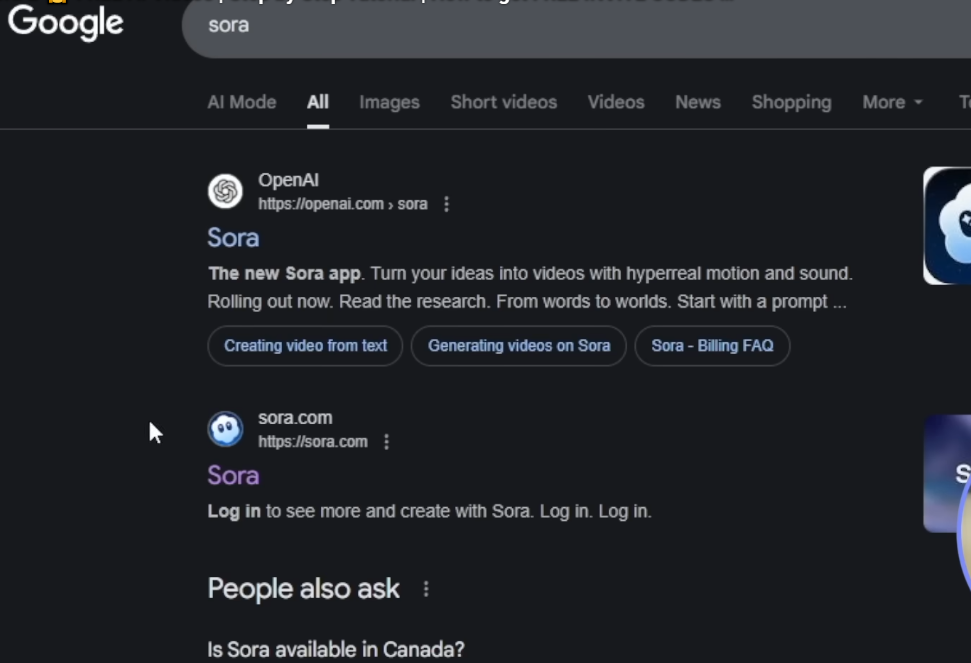
Task: Click the Log in link under sora.com
Action: tap(233, 510)
